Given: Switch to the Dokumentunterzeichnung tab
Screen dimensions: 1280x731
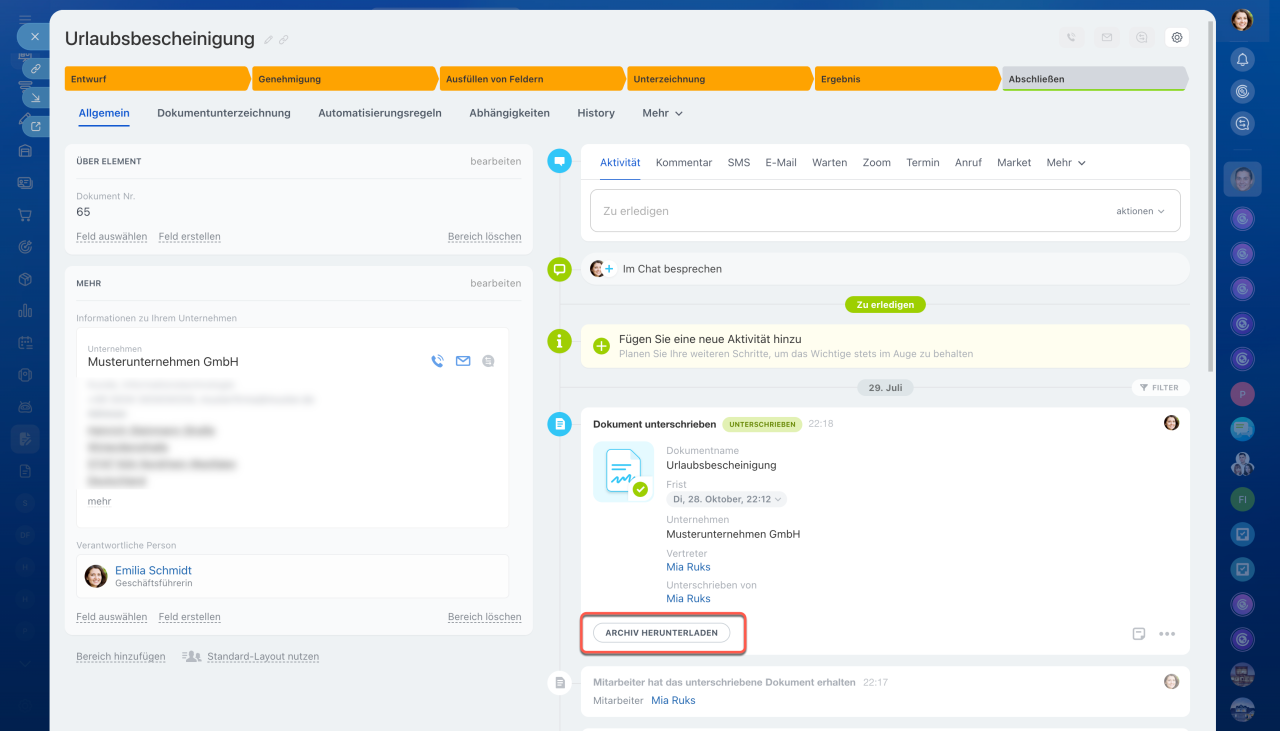Looking at the screenshot, I should pos(223,113).
